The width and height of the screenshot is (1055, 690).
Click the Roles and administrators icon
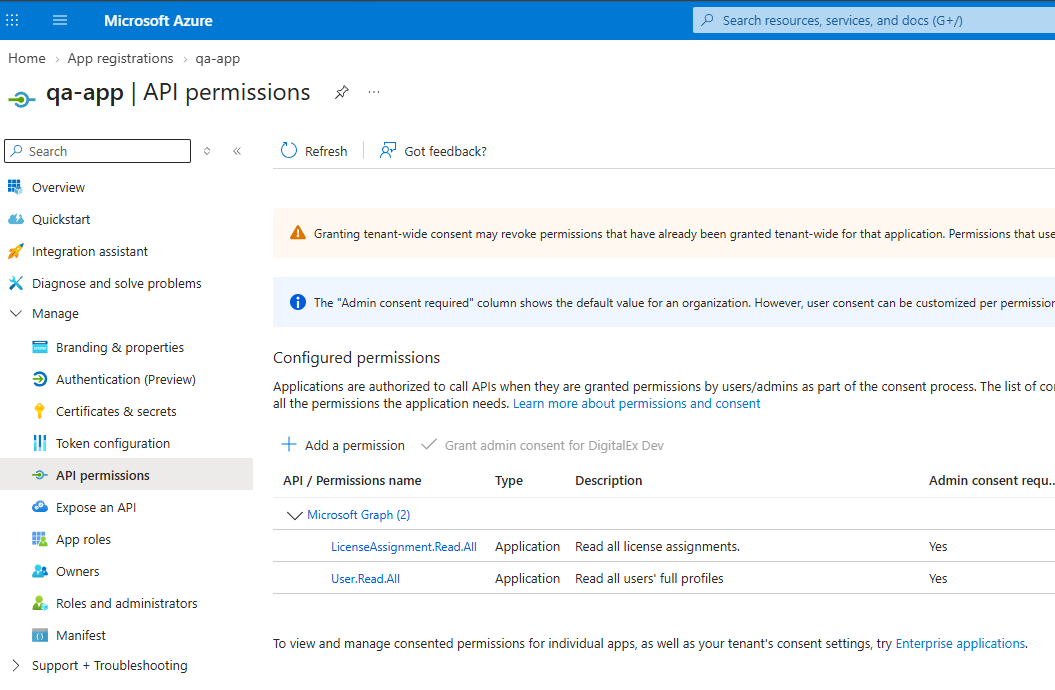pyautogui.click(x=40, y=603)
